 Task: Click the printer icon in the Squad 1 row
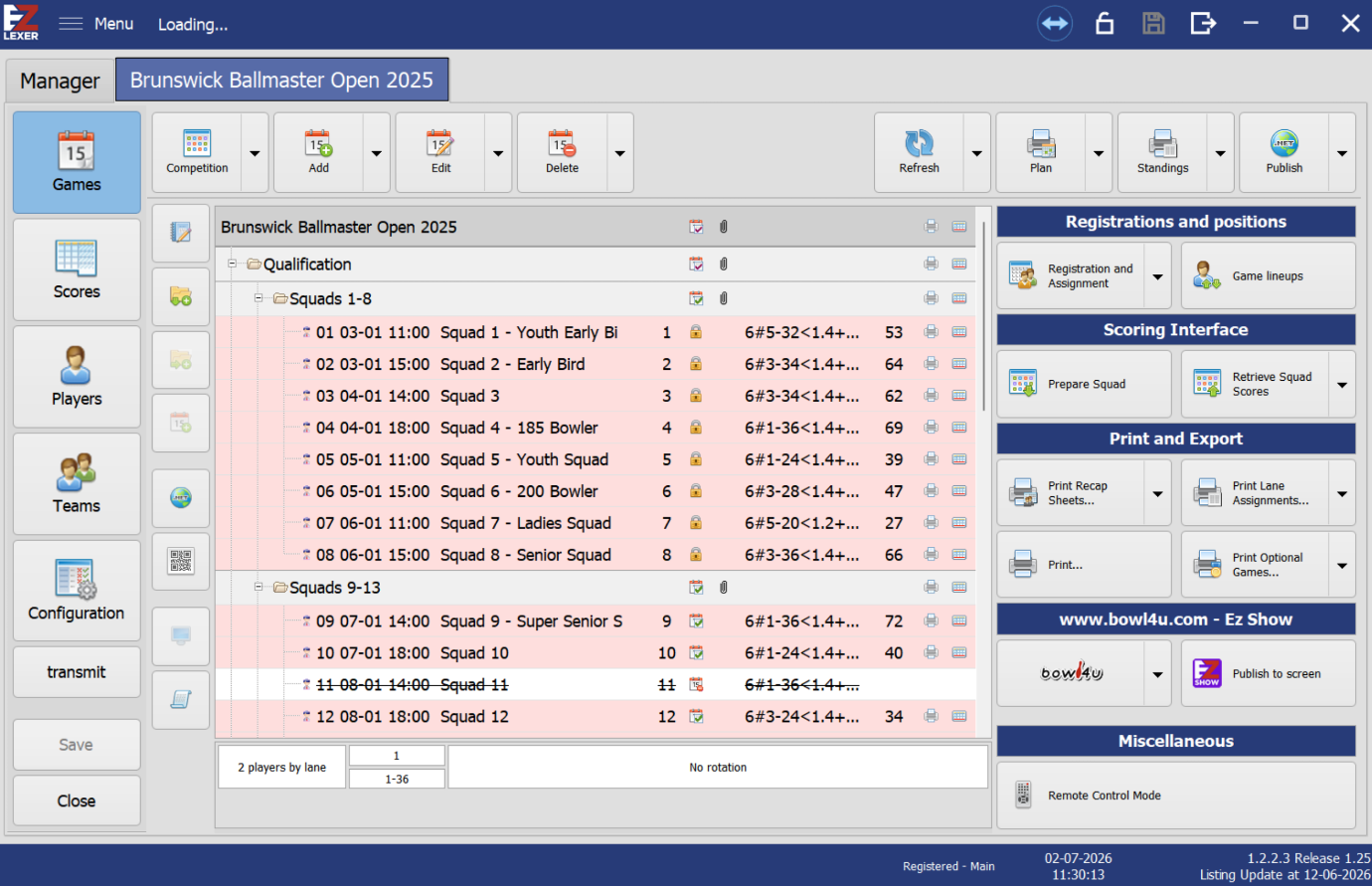click(931, 332)
